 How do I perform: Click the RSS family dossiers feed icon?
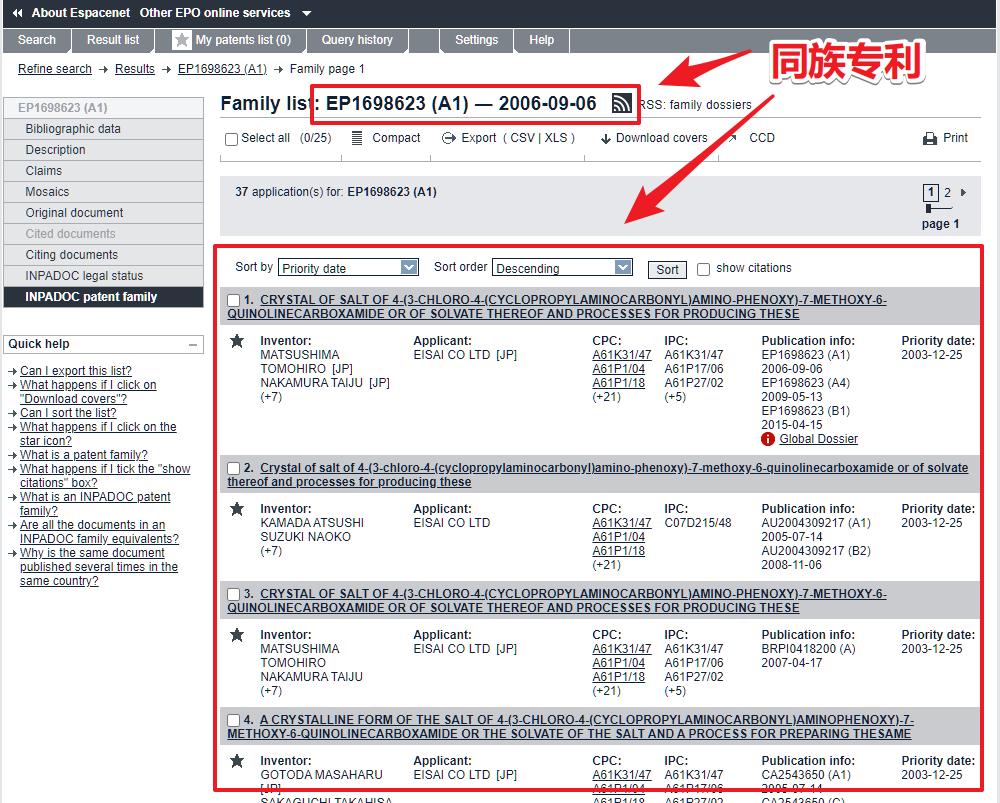click(621, 103)
